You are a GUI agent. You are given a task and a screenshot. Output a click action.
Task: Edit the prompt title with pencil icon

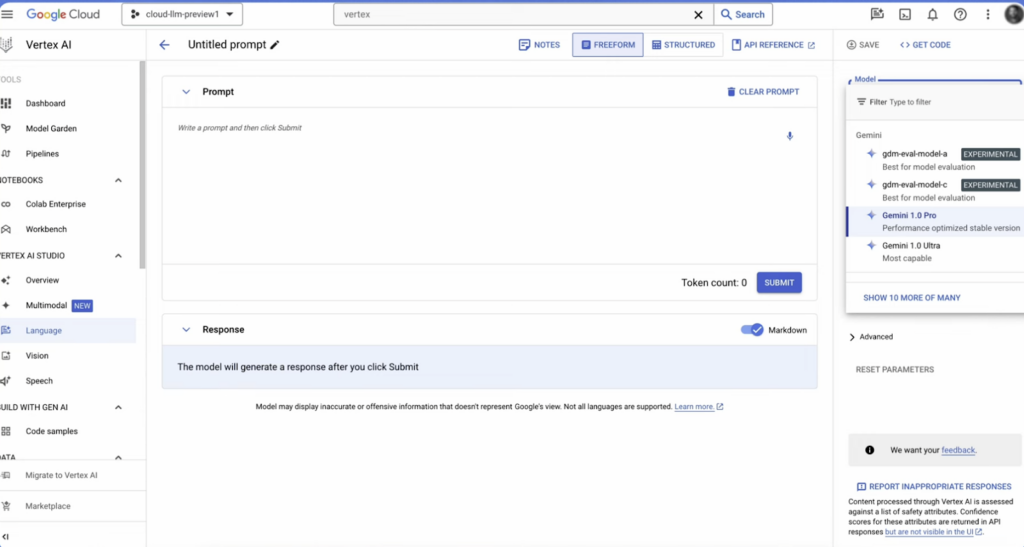(x=275, y=45)
